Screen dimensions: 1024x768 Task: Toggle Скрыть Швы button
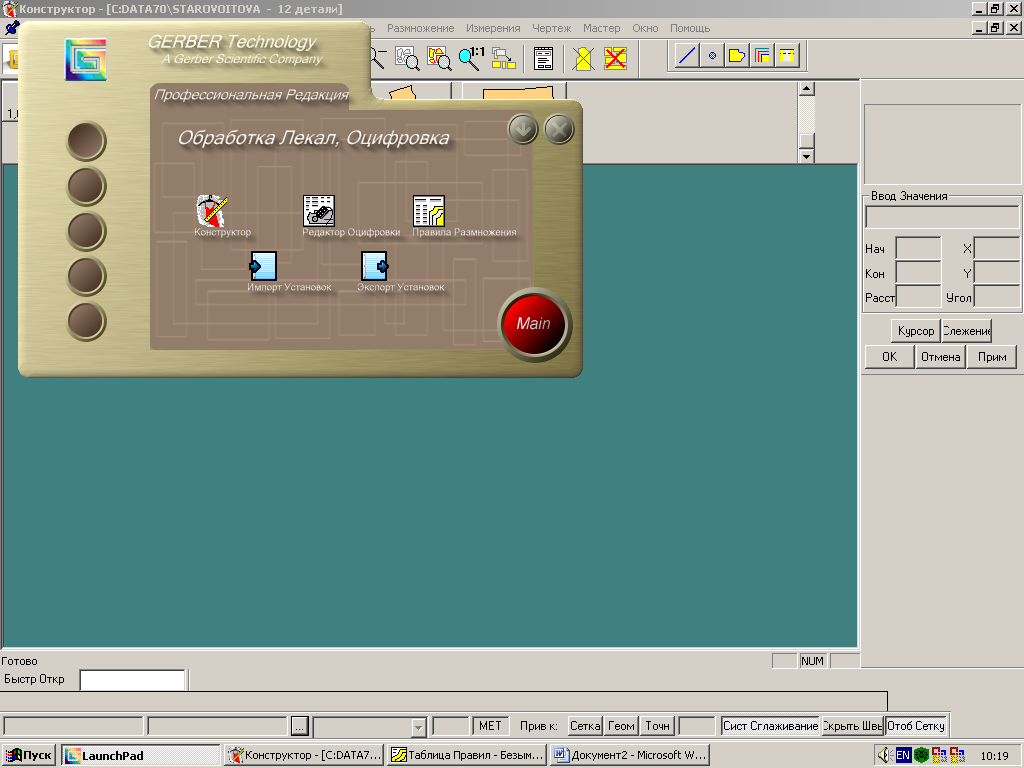coord(852,726)
